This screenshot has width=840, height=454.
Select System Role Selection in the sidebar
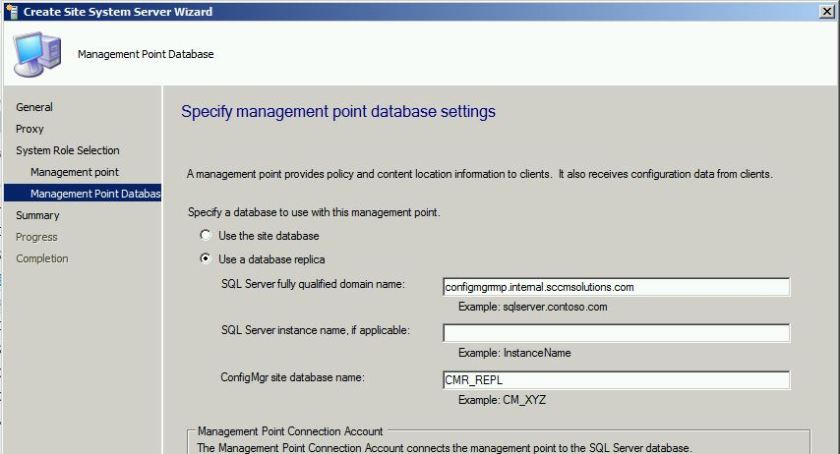click(67, 150)
